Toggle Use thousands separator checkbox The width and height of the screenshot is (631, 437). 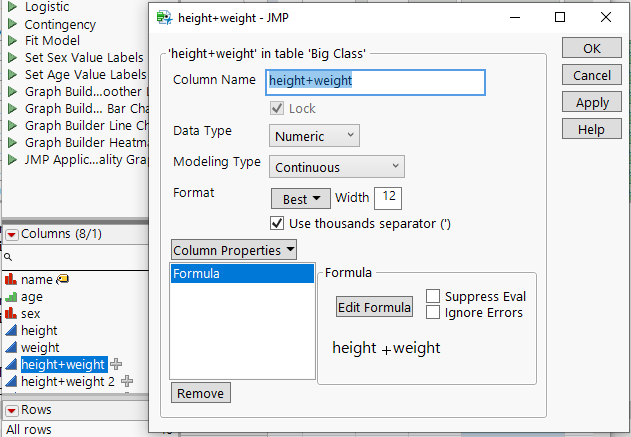[278, 223]
